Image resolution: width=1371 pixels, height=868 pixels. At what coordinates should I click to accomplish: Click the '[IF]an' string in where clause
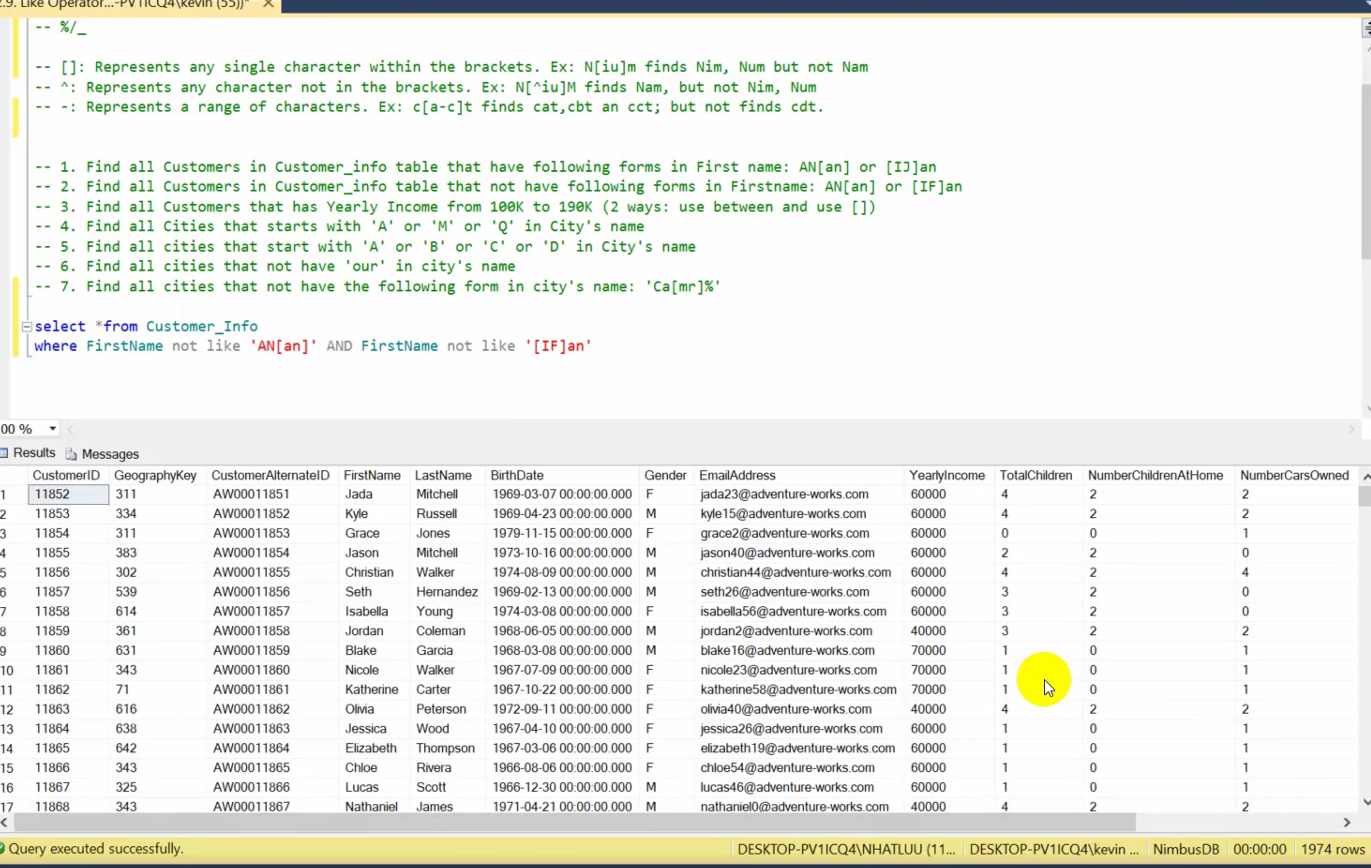tap(558, 346)
